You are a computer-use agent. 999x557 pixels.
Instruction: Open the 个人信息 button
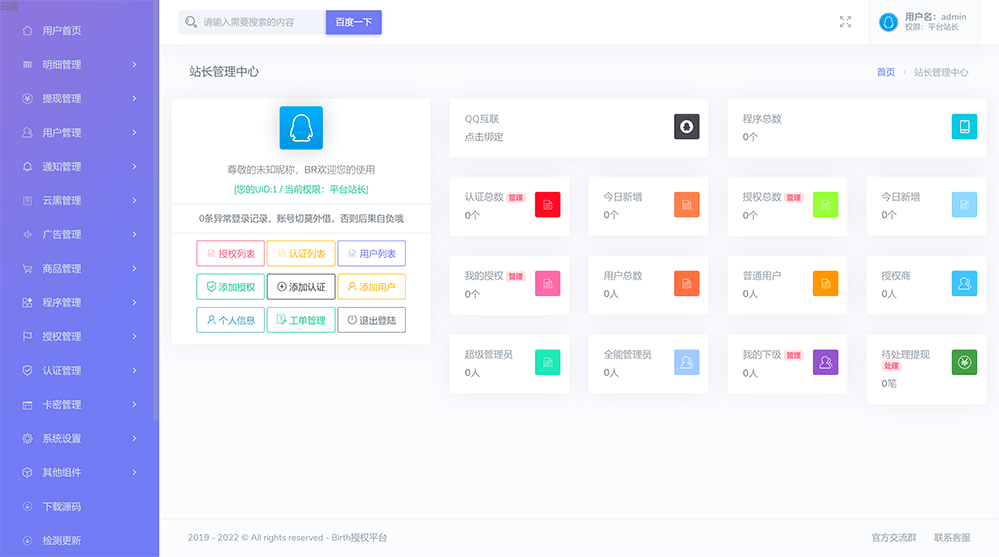tap(231, 320)
